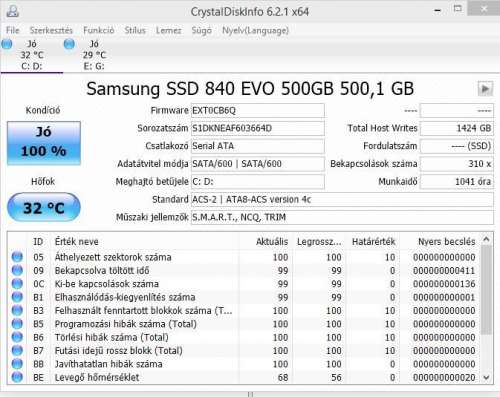Click the 32 °C temperature button
This screenshot has height=397, width=500.
click(44, 207)
